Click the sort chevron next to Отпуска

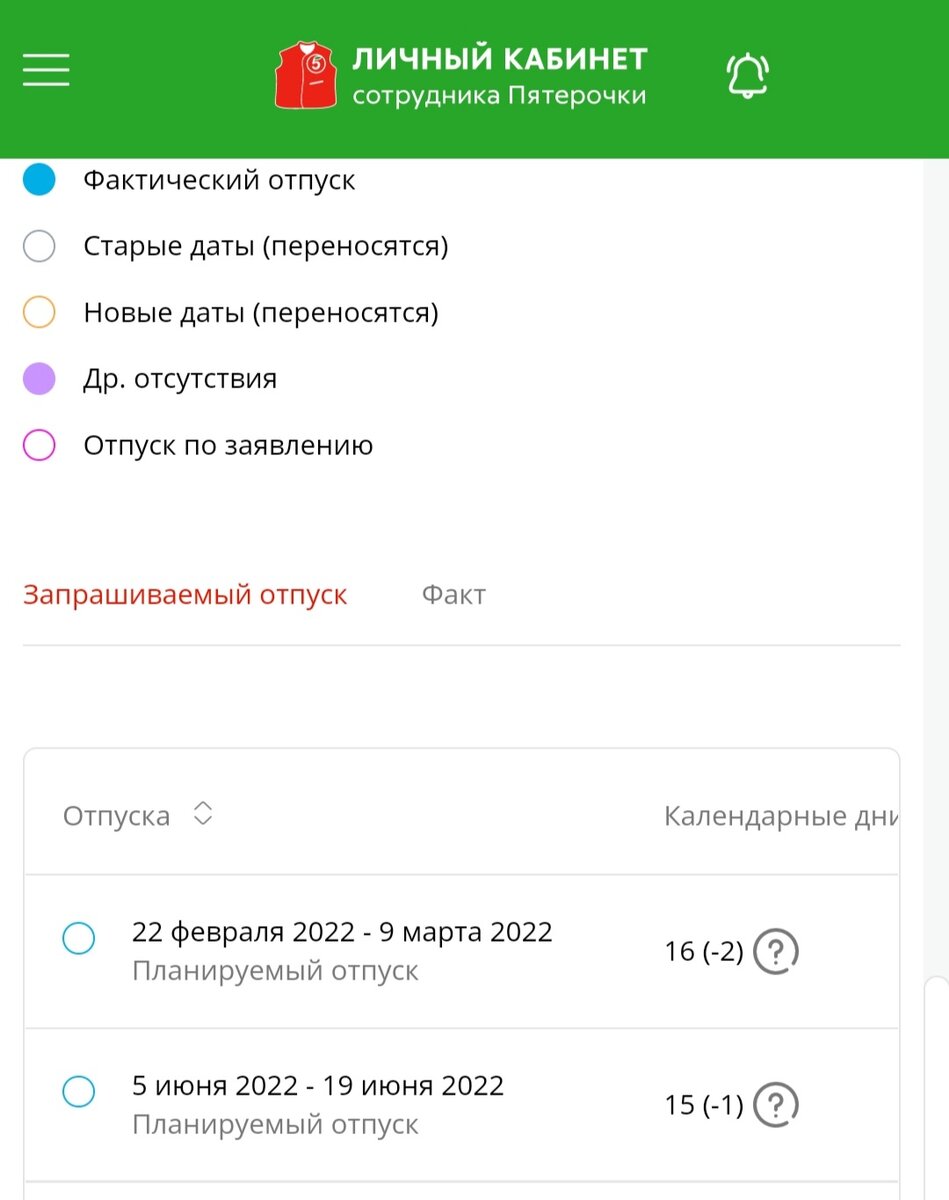click(202, 814)
